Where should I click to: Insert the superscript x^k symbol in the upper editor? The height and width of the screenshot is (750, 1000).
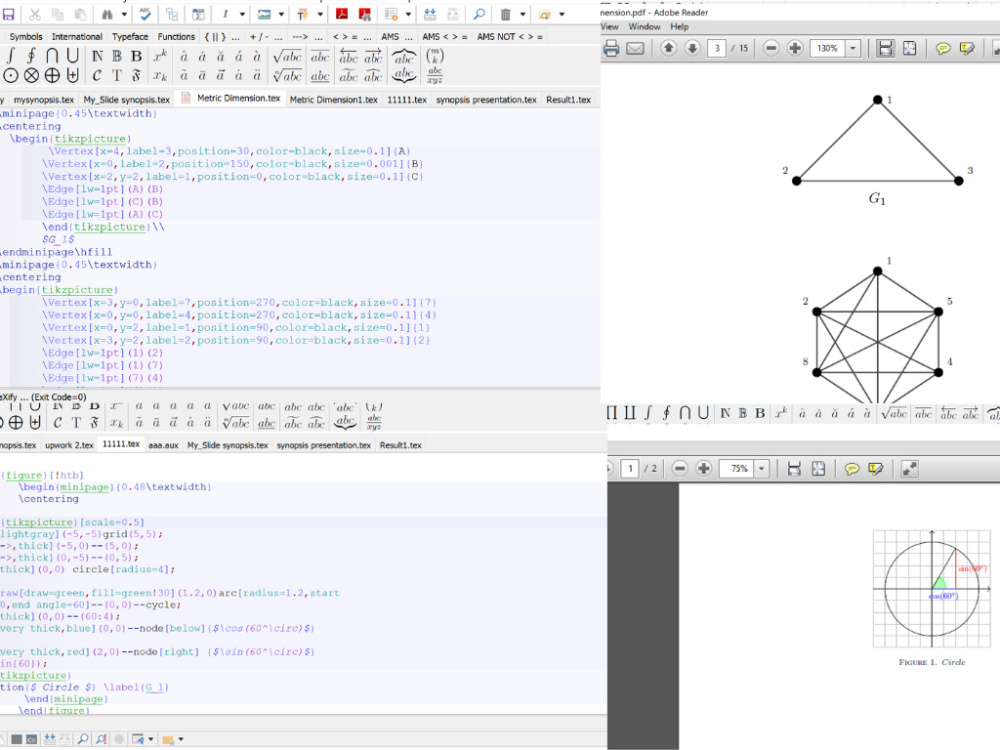(160, 56)
